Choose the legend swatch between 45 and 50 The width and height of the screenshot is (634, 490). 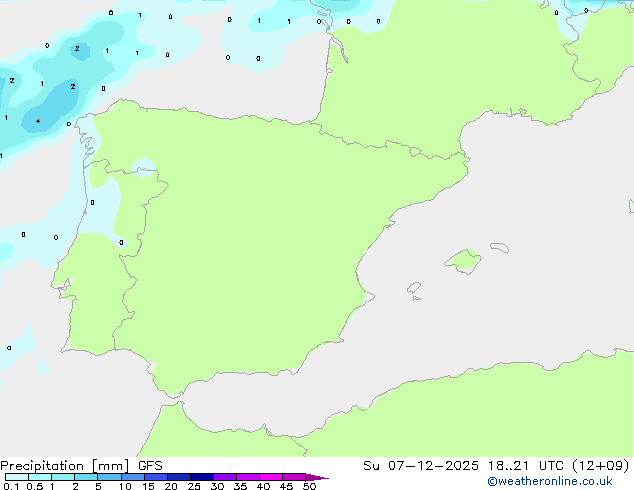point(294,477)
